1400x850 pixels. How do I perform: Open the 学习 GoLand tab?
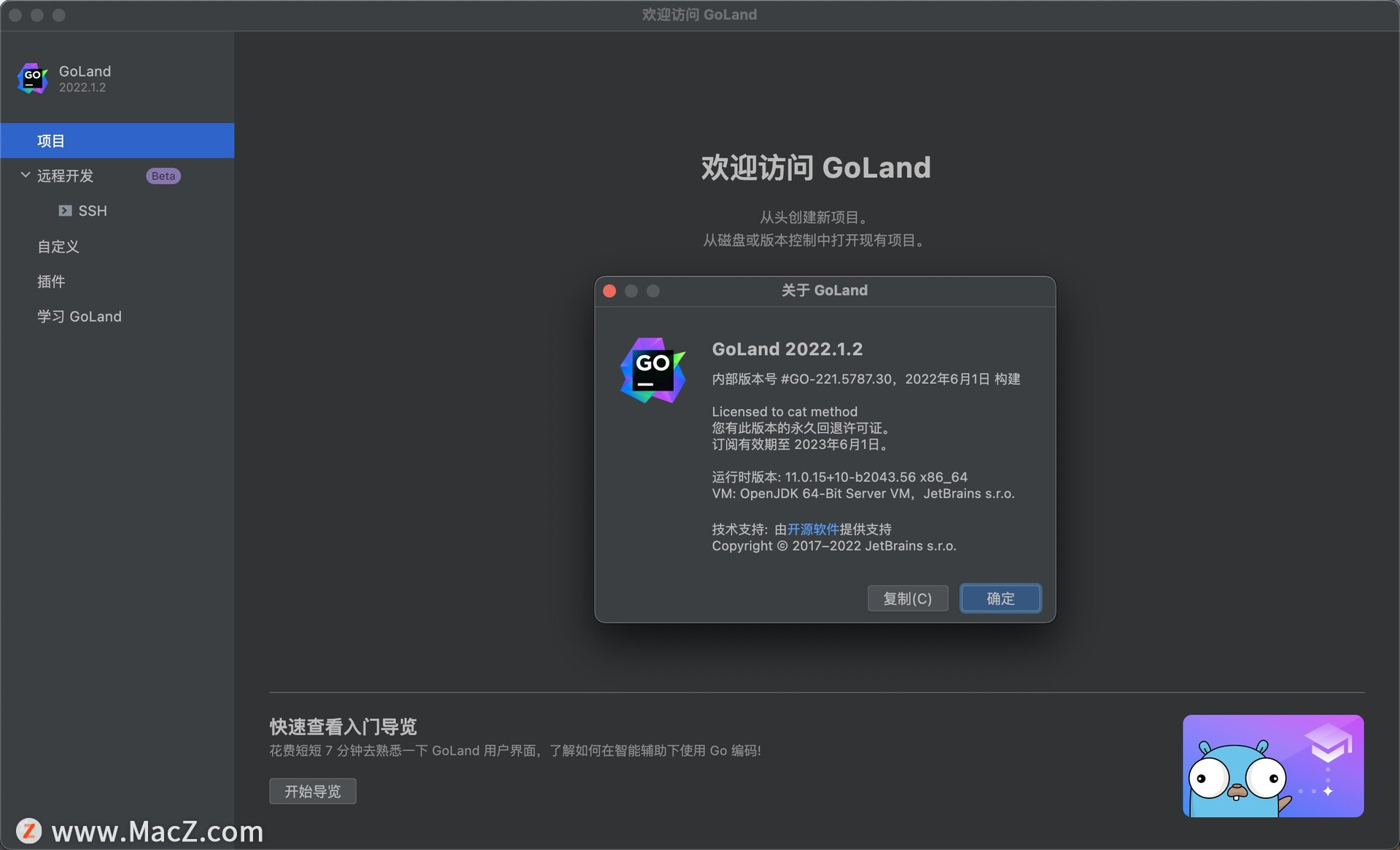(79, 316)
